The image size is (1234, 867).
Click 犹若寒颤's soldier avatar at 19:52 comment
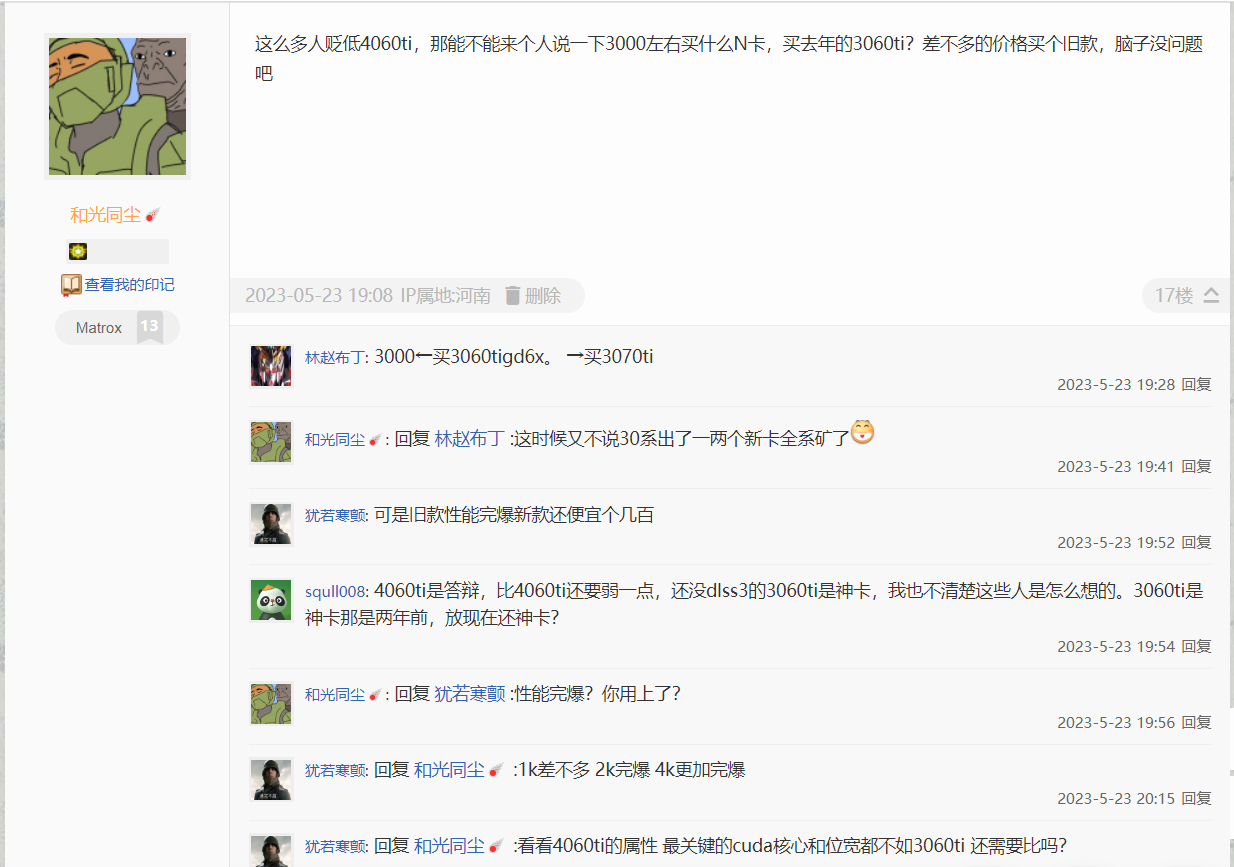(x=271, y=524)
